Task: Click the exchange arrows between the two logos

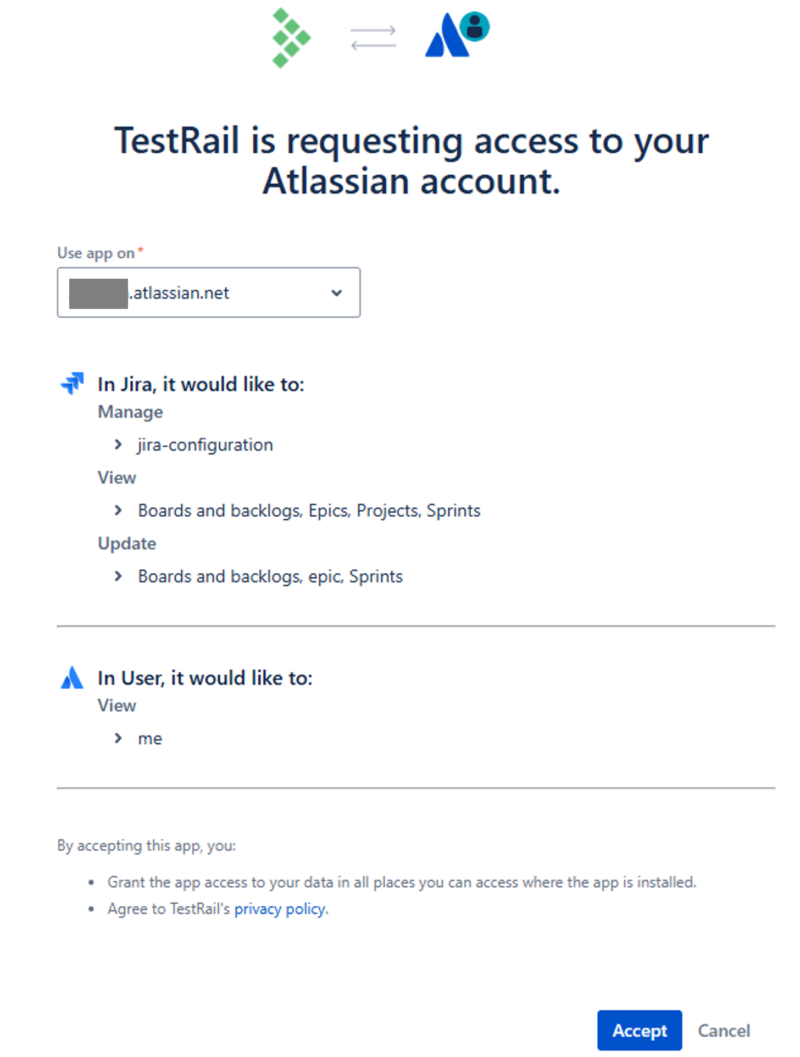Action: point(373,37)
